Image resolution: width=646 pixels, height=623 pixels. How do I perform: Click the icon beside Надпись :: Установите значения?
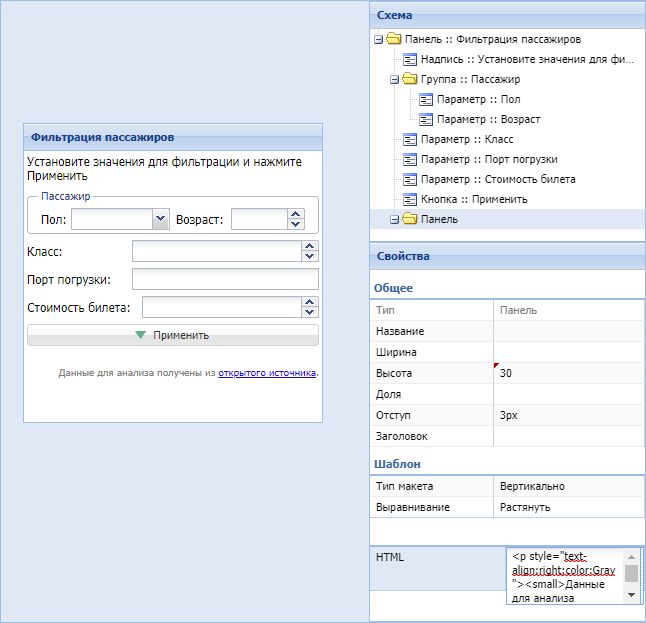click(410, 60)
